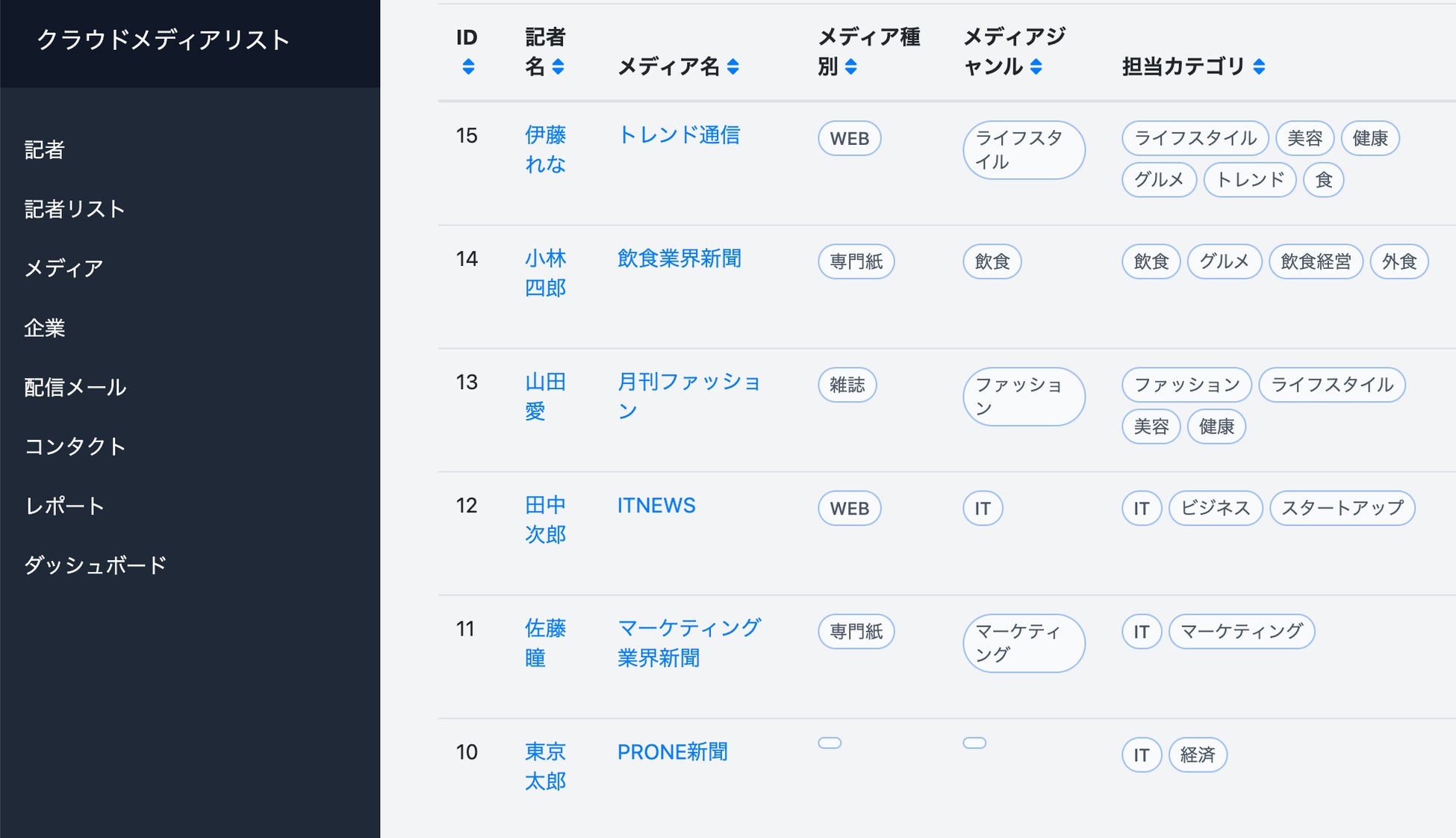Click the スタートアップ category tag

pos(1342,509)
